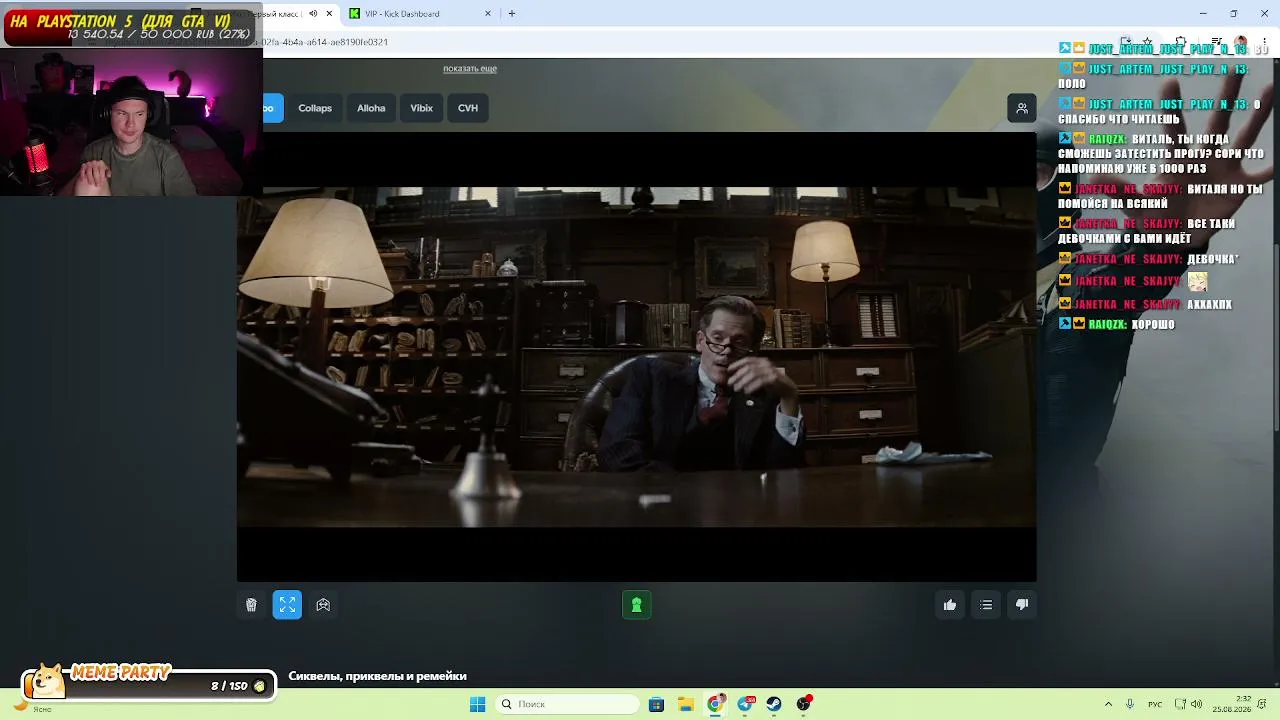Open OBS Studio from the taskbar
The width and height of the screenshot is (1280, 720).
pos(804,704)
